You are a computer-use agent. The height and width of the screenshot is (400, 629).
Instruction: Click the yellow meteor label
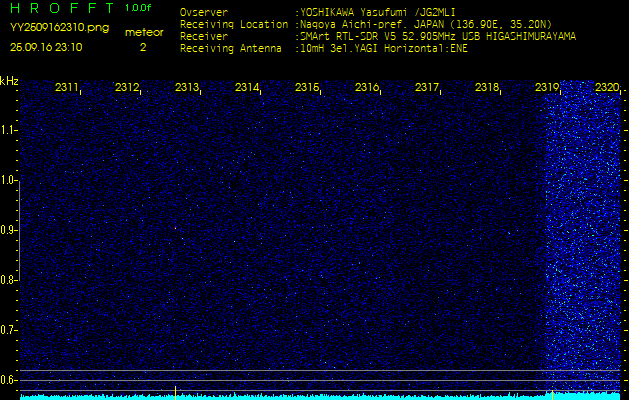pyautogui.click(x=143, y=32)
